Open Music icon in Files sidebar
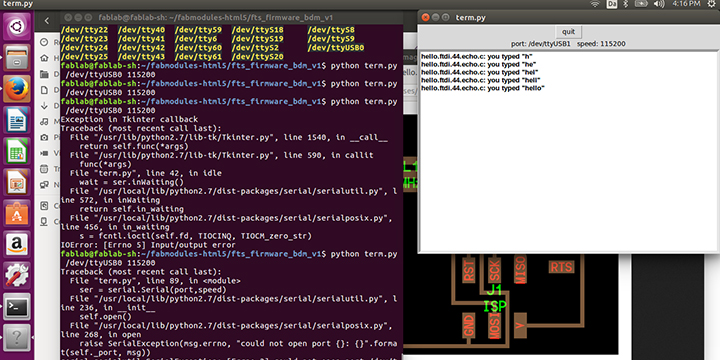This screenshot has height=360, width=720. 44,122
